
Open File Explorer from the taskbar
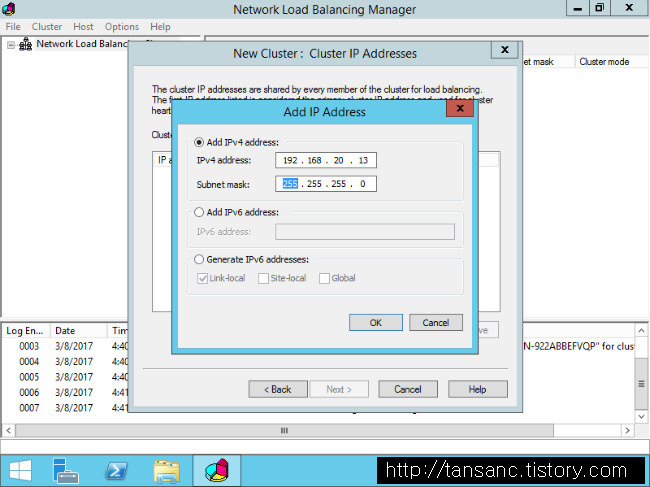coord(166,471)
